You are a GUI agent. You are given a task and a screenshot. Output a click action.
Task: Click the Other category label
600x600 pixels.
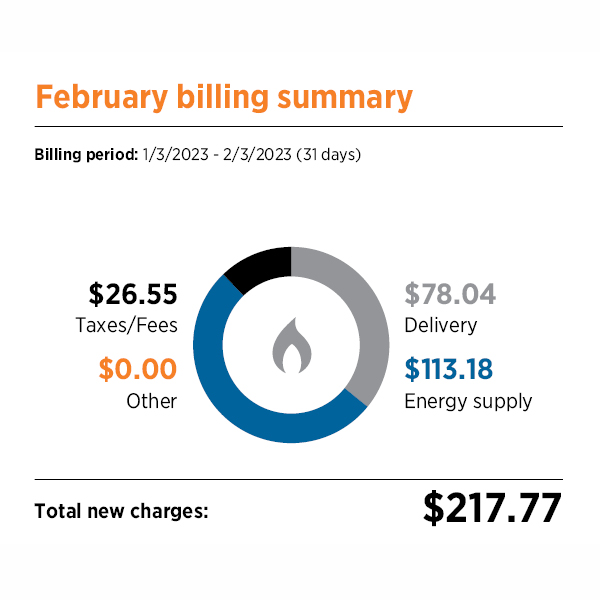tap(151, 401)
